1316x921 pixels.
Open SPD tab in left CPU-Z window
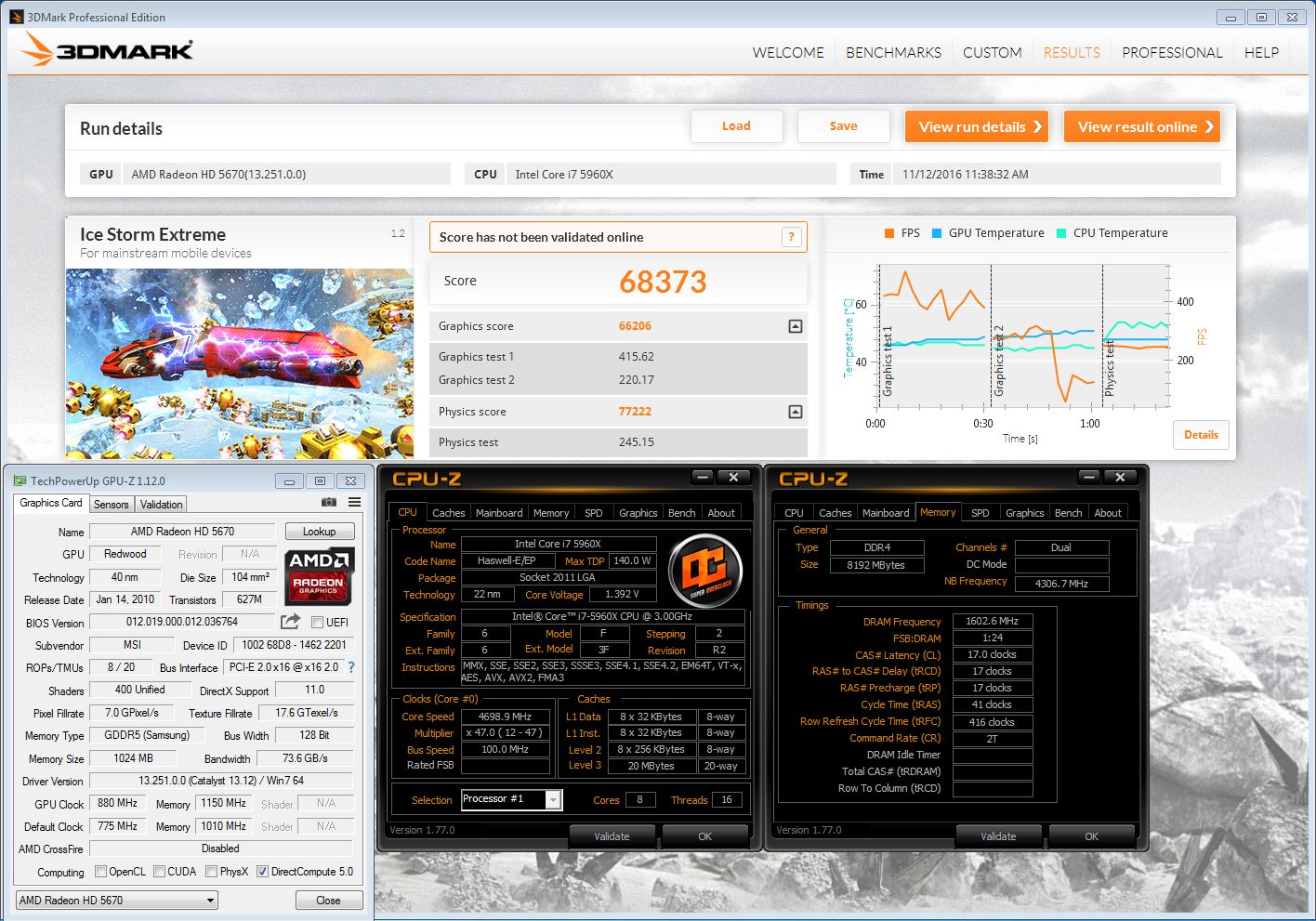pos(594,513)
